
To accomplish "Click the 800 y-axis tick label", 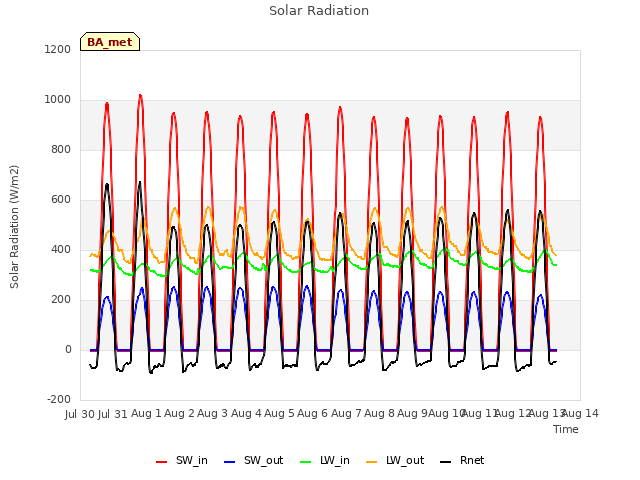I will pos(61,149).
